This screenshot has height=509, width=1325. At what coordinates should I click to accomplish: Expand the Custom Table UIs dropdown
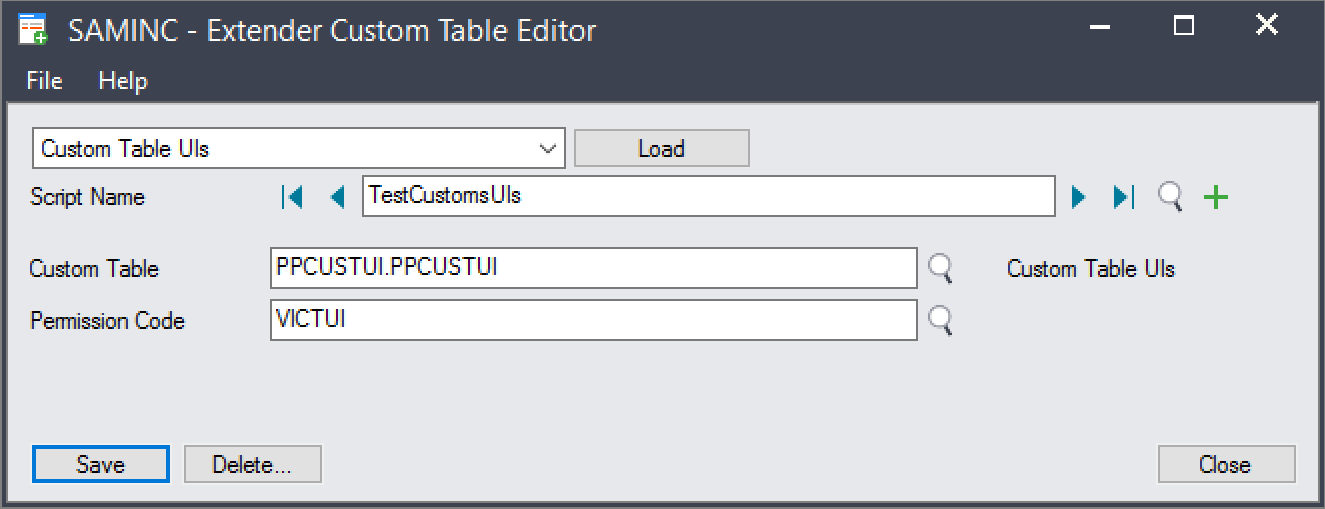point(548,148)
